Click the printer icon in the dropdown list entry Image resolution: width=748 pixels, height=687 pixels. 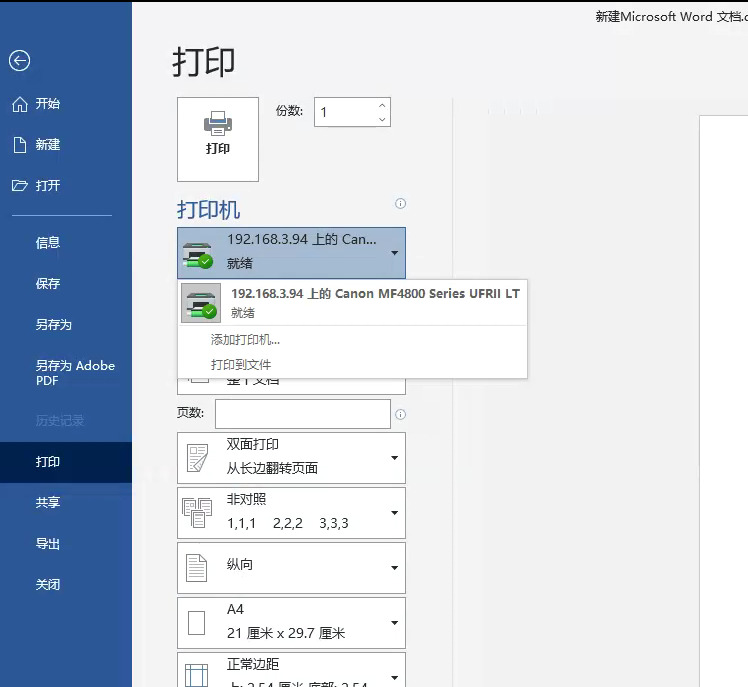tap(201, 303)
